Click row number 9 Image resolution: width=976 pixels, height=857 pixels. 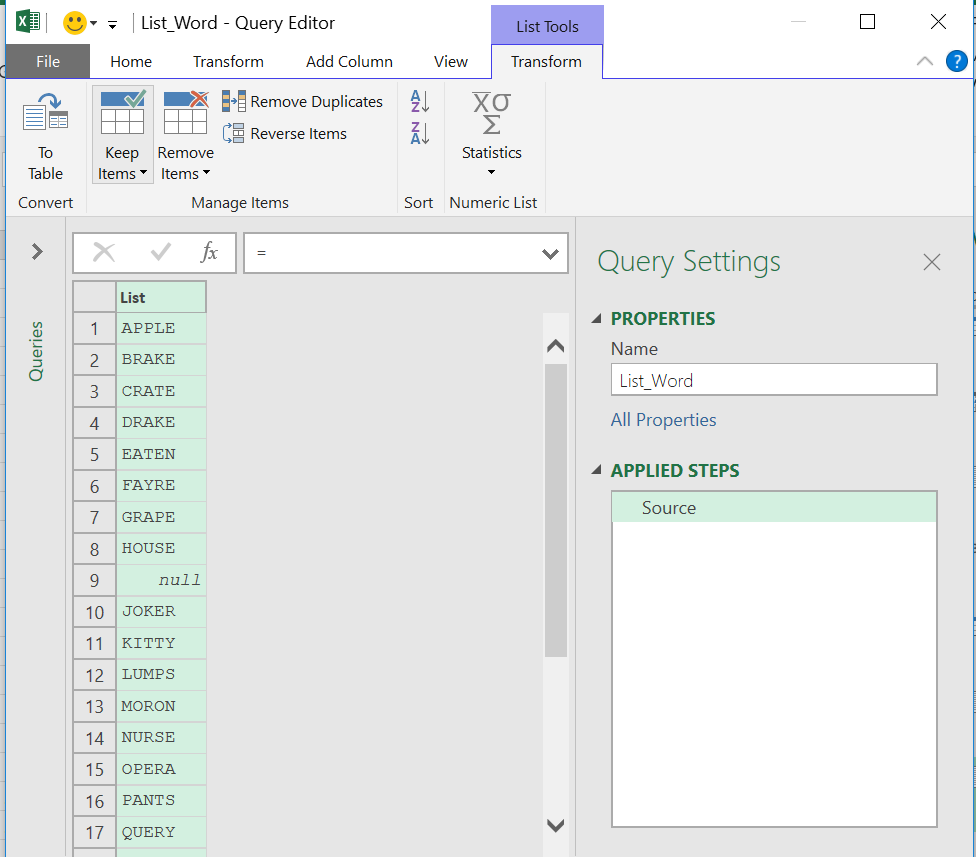(x=95, y=580)
